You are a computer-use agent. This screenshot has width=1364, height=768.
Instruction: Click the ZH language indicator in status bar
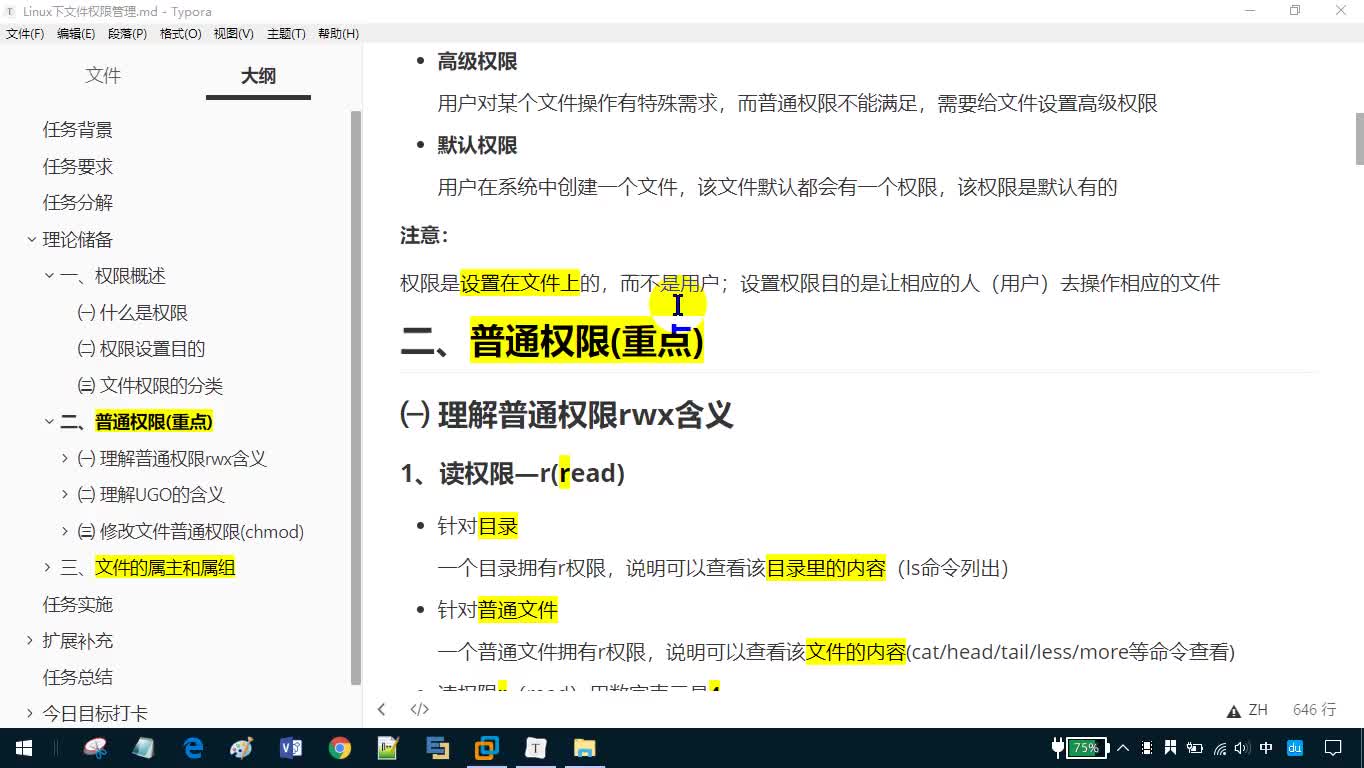tap(1258, 710)
